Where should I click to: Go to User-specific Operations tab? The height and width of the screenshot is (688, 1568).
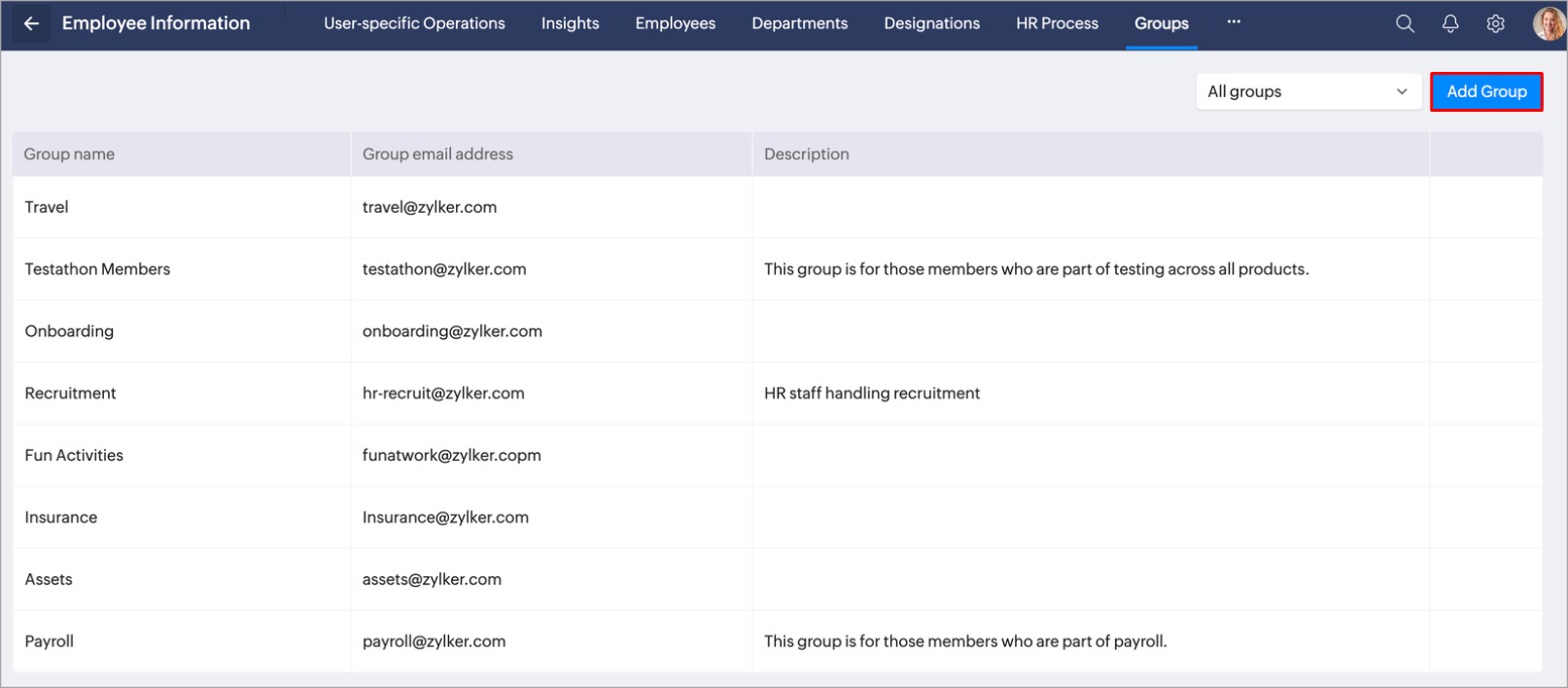click(x=414, y=23)
